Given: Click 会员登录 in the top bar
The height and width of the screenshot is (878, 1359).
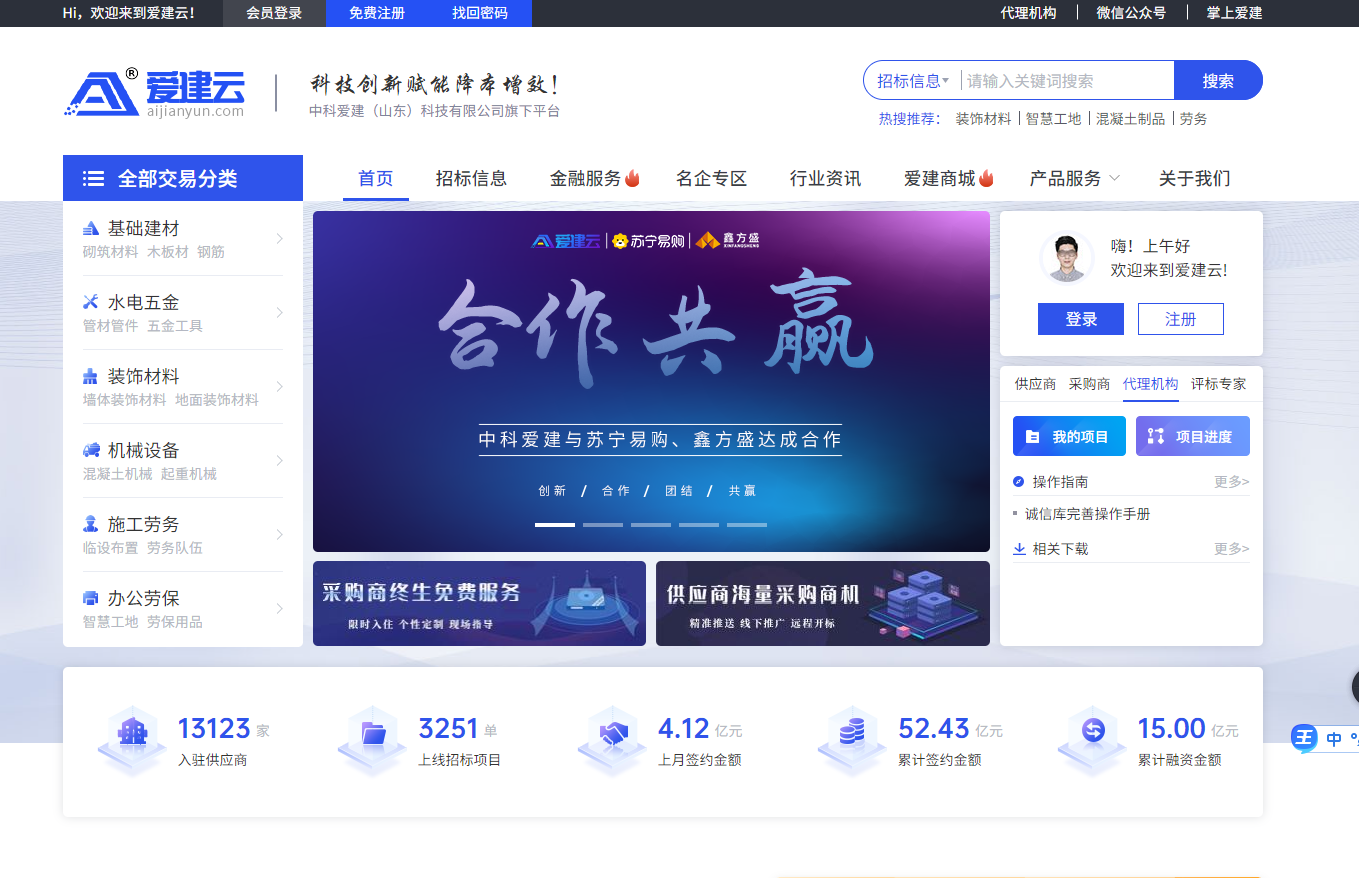Looking at the screenshot, I should (x=274, y=13).
